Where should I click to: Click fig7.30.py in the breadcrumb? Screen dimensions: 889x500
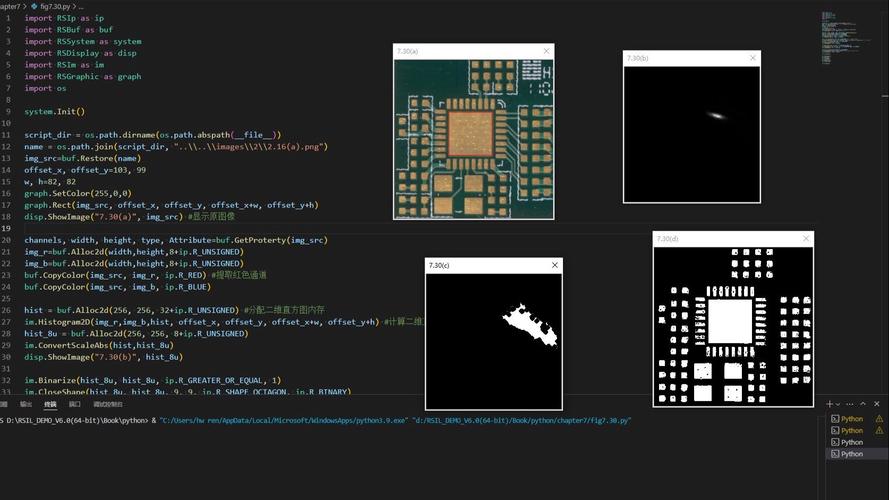click(54, 6)
